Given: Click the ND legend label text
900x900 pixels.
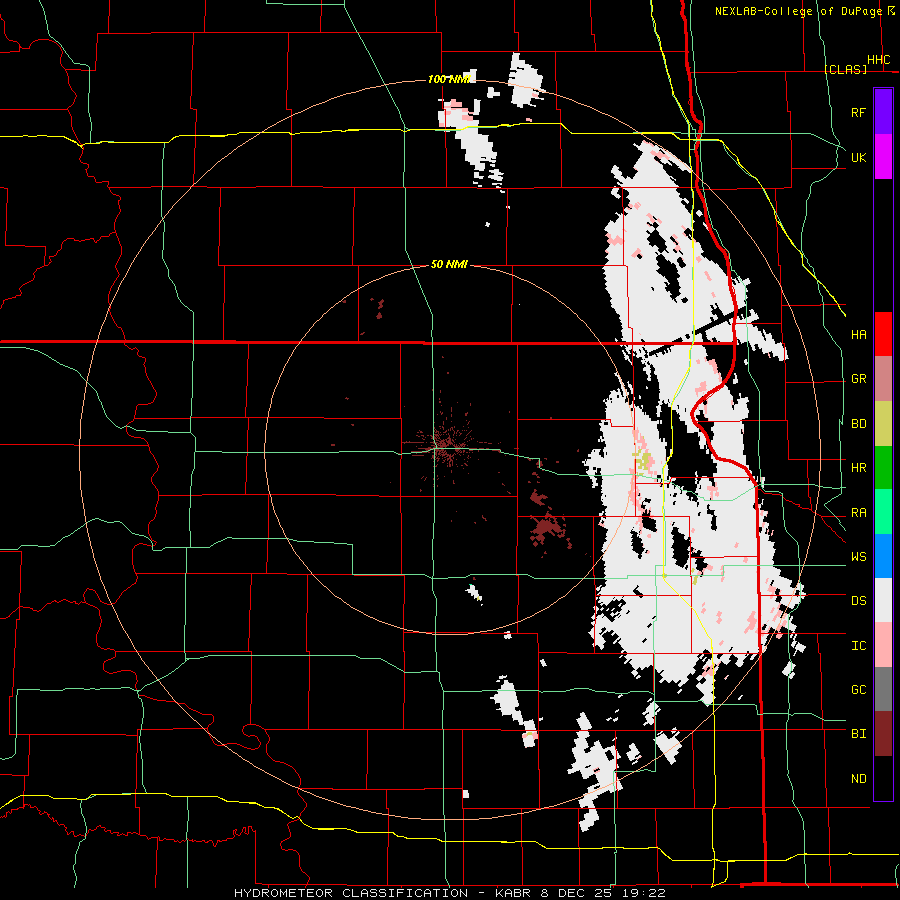Looking at the screenshot, I should [x=858, y=779].
